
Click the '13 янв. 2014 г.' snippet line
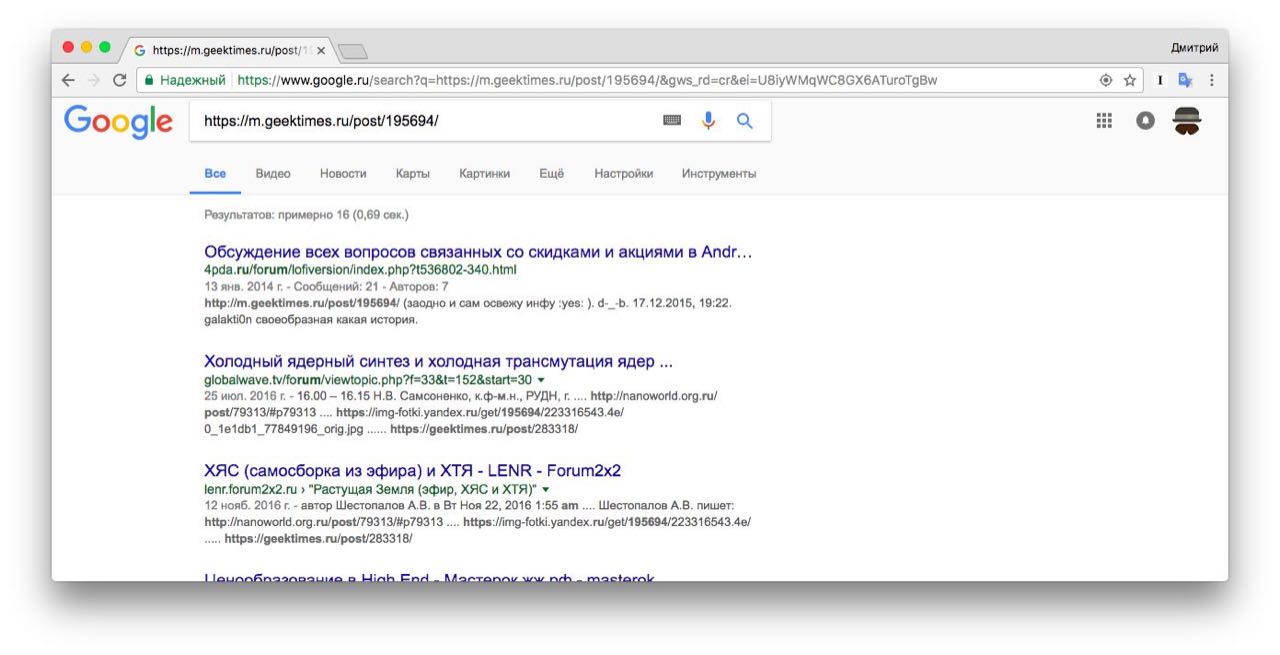tap(327, 286)
